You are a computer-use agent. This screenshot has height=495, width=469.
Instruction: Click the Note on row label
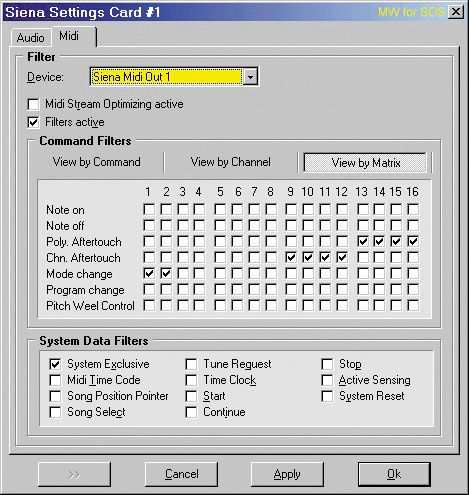click(65, 210)
